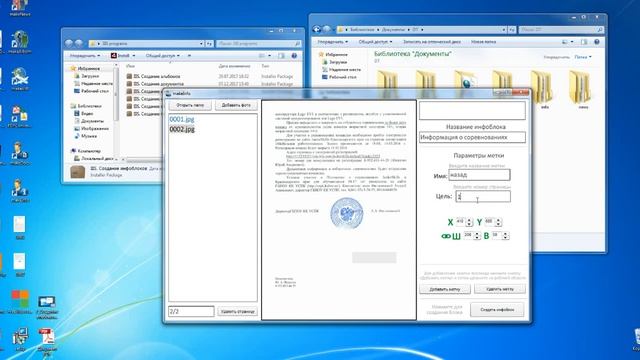
Task: Click the X coordinate spinner
Action: click(x=464, y=222)
